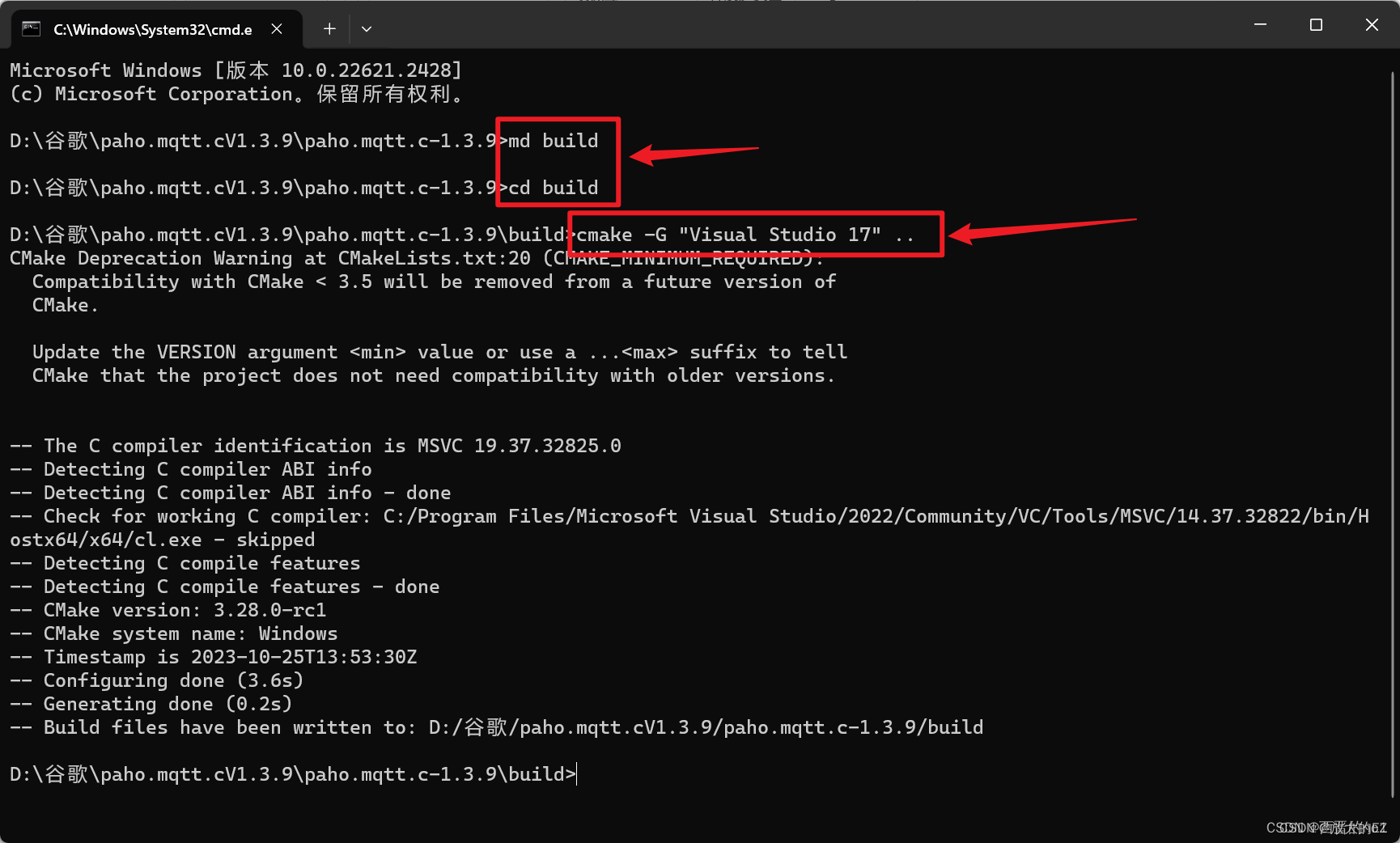Image resolution: width=1400 pixels, height=843 pixels.
Task: Close the terminal window
Action: pos(1372,24)
